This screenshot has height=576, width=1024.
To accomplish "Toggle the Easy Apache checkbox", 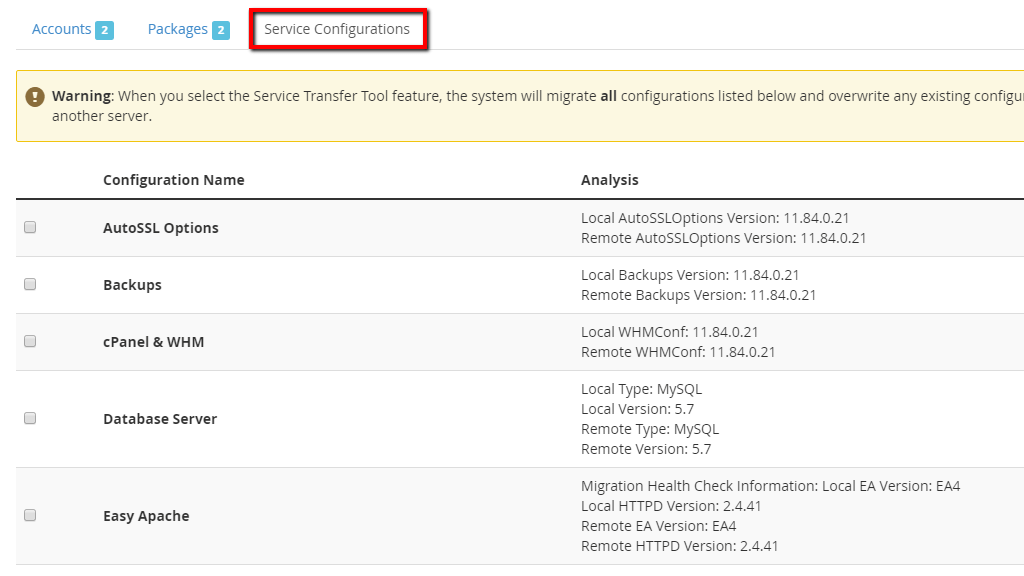I will point(30,515).
